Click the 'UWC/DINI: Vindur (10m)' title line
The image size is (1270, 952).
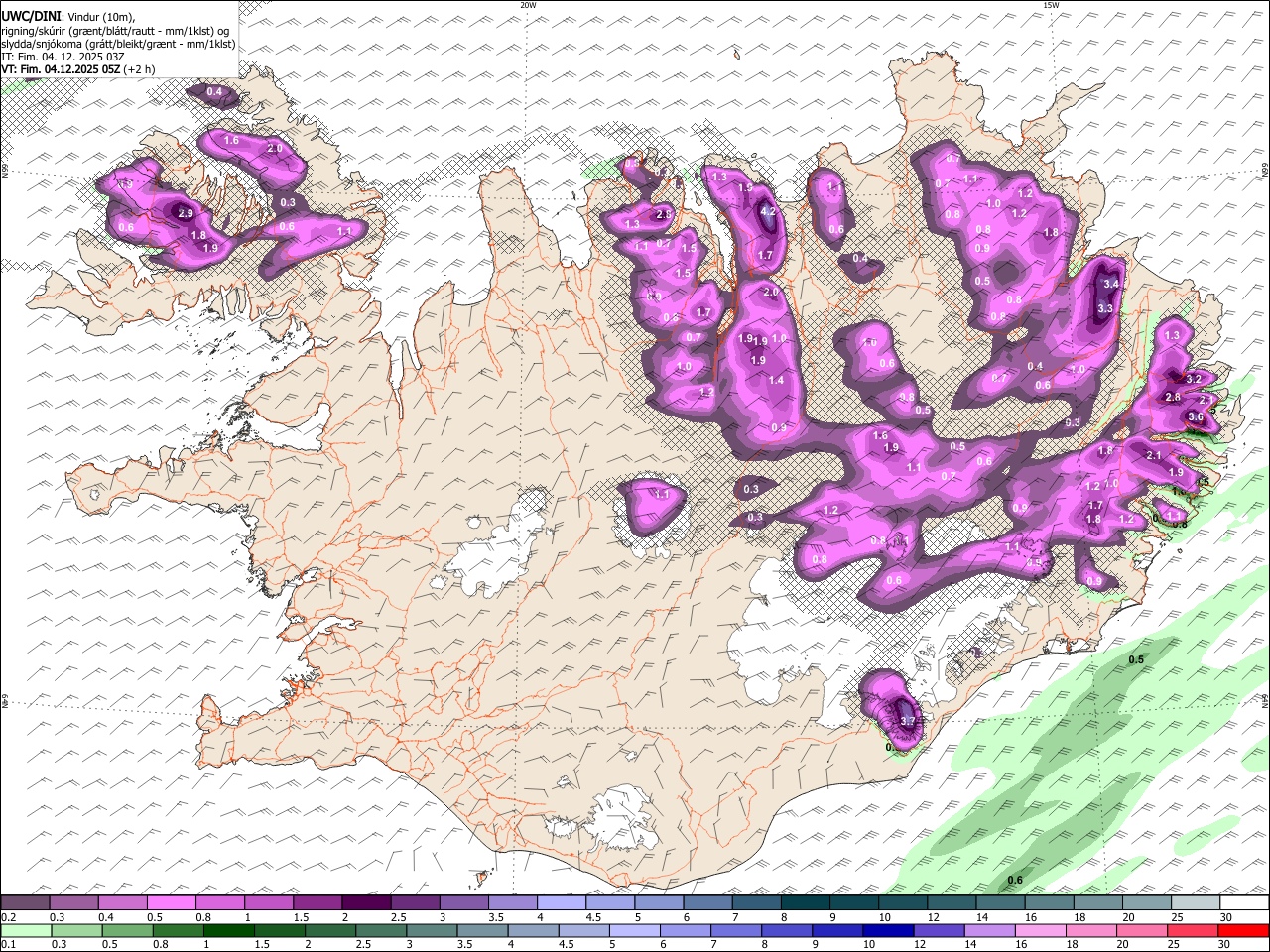[x=67, y=17]
